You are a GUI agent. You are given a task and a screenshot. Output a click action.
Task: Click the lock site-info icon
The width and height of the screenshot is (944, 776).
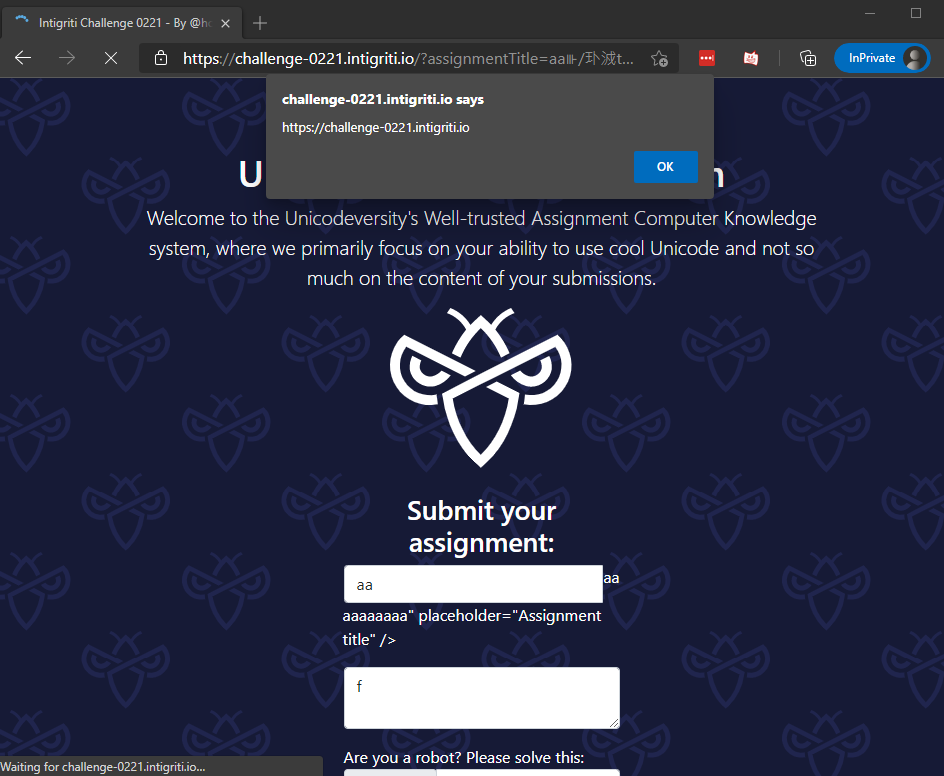(x=160, y=59)
